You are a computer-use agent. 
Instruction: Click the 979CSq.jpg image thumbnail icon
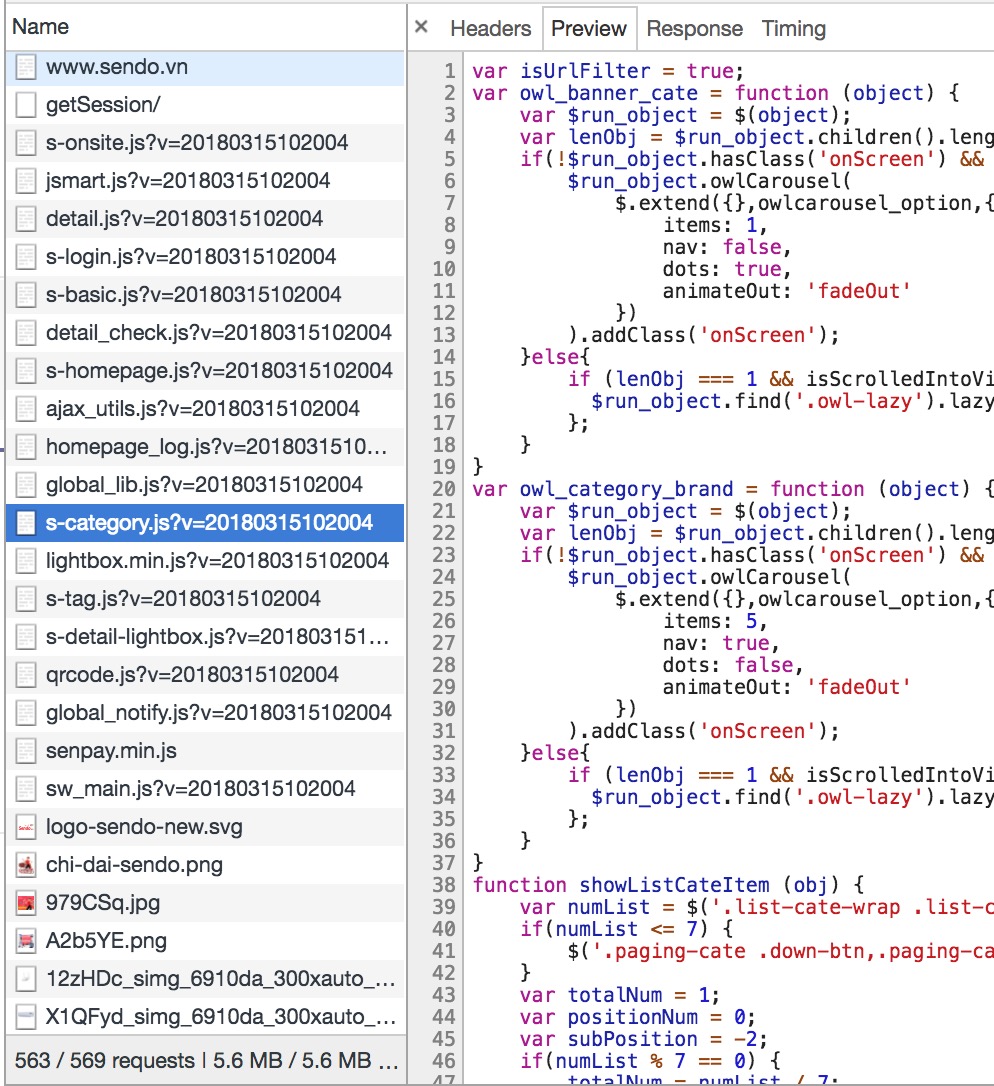tap(27, 903)
